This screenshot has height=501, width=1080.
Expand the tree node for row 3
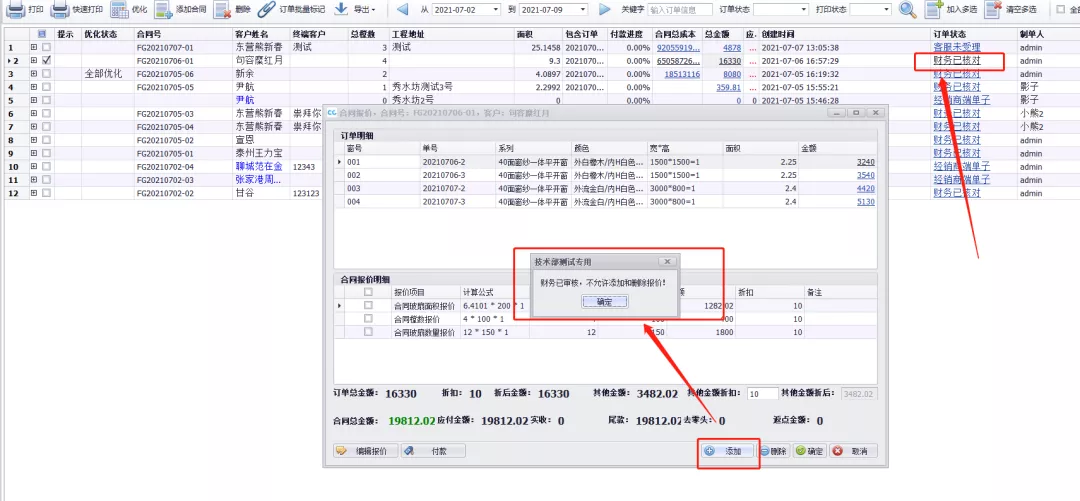[34, 74]
